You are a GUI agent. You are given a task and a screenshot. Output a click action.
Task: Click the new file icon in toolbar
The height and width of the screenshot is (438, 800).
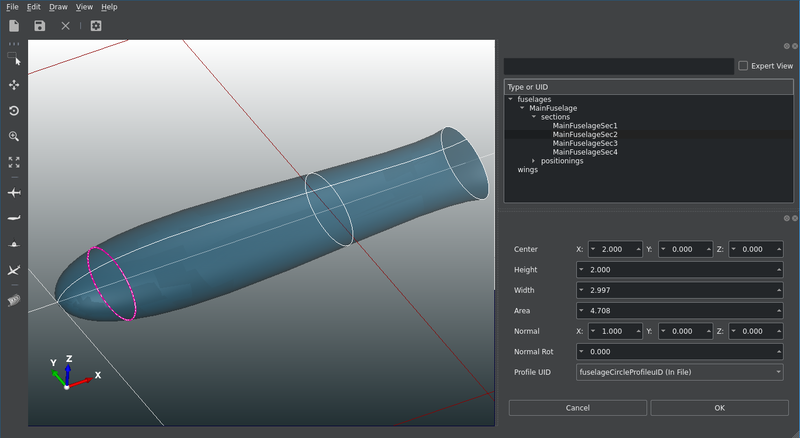click(14, 25)
